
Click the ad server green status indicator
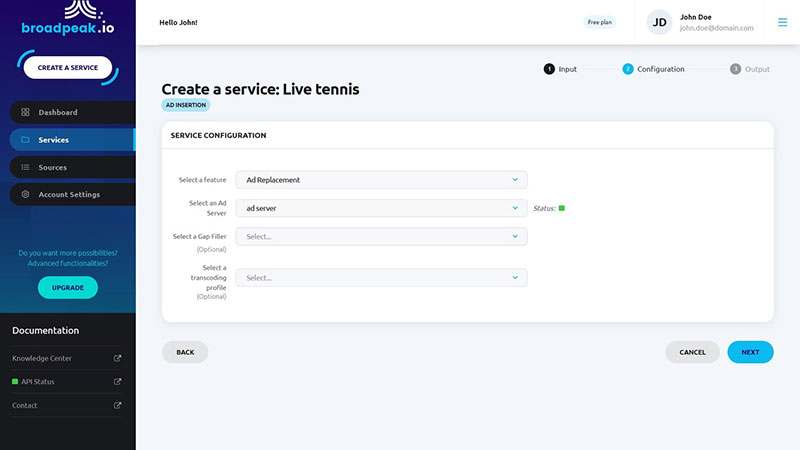[562, 208]
